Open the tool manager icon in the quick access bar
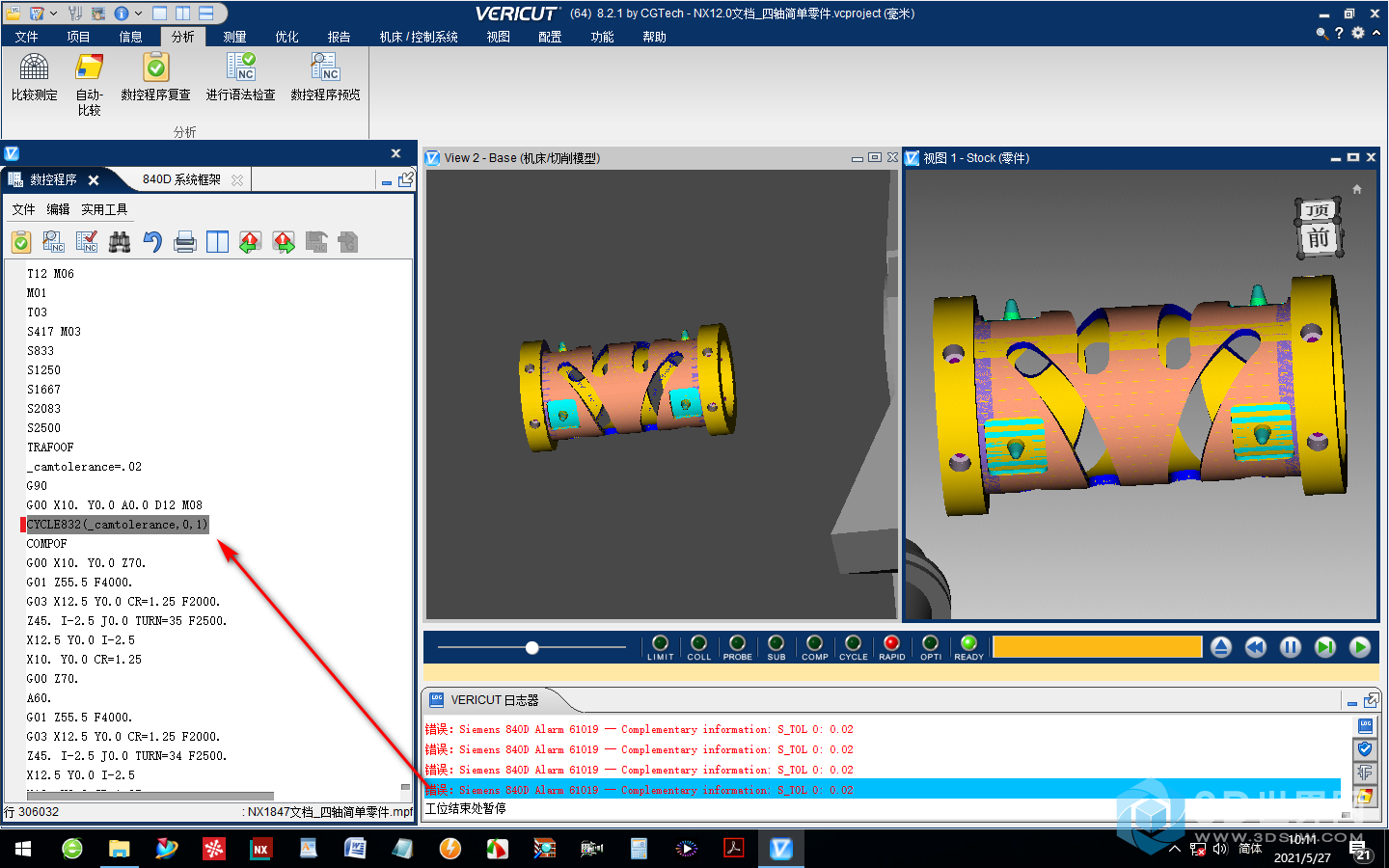This screenshot has height=868, width=1389. 75,14
